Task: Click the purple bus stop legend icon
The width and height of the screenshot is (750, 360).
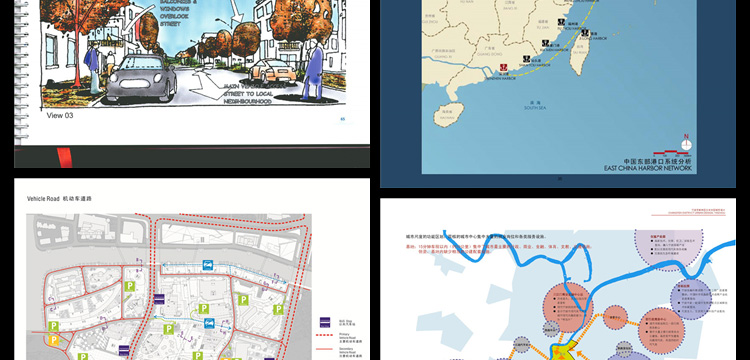Action: [325, 323]
